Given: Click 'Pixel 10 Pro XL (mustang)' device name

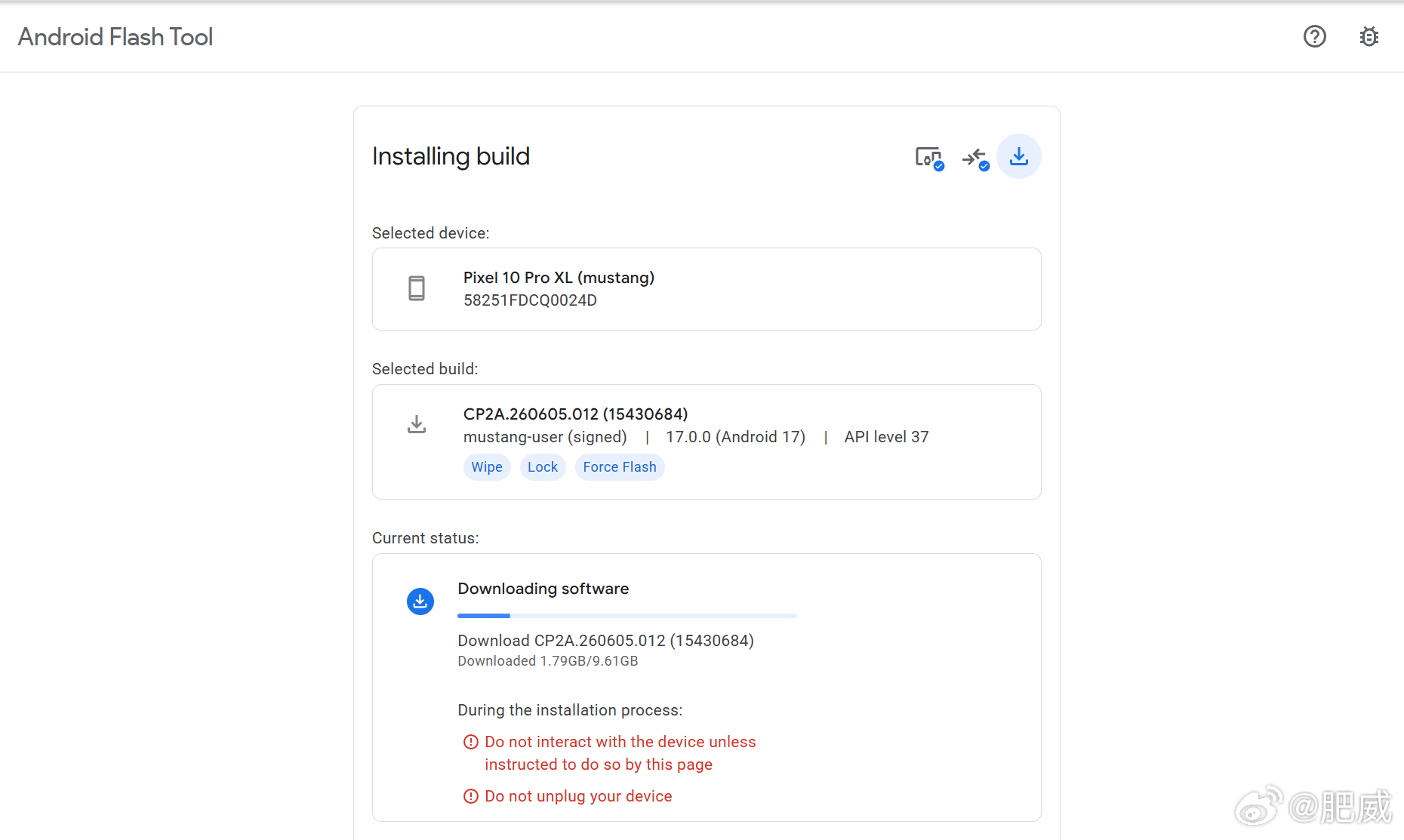Looking at the screenshot, I should [559, 278].
